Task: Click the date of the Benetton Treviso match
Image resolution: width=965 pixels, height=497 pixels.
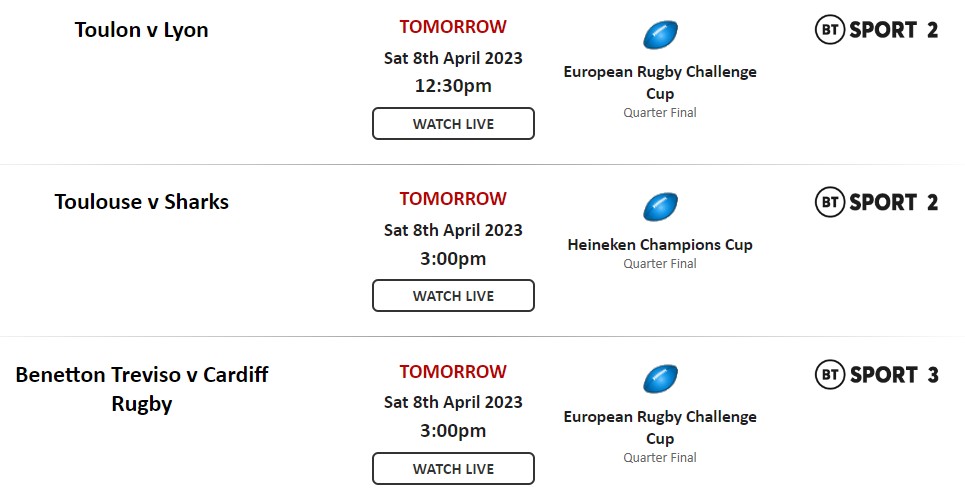Action: coord(453,402)
